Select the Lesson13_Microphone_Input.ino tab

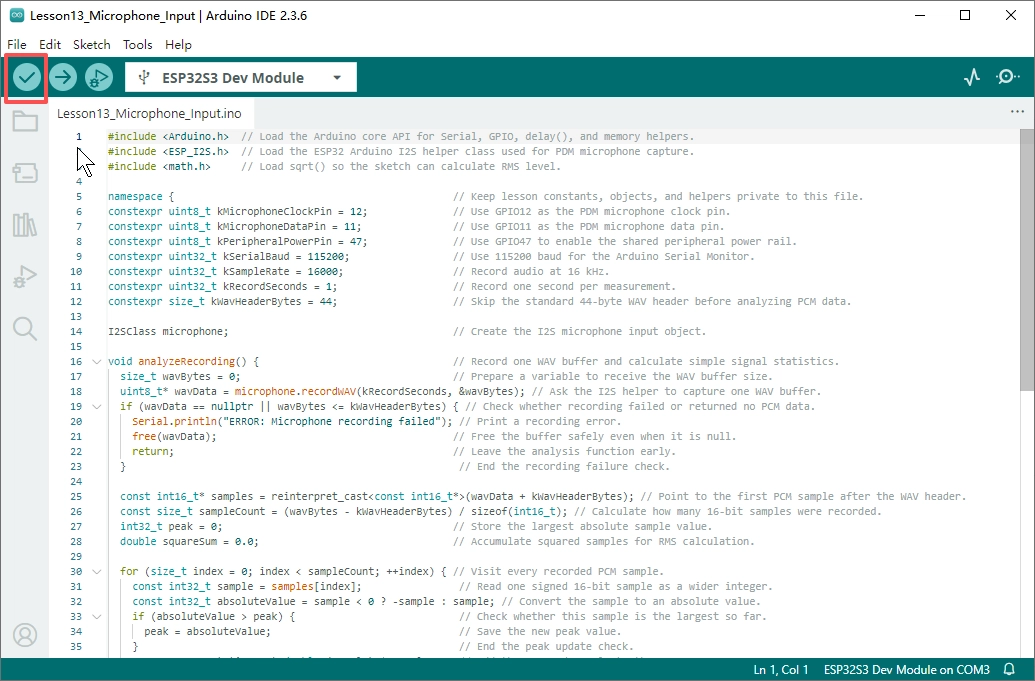click(150, 114)
